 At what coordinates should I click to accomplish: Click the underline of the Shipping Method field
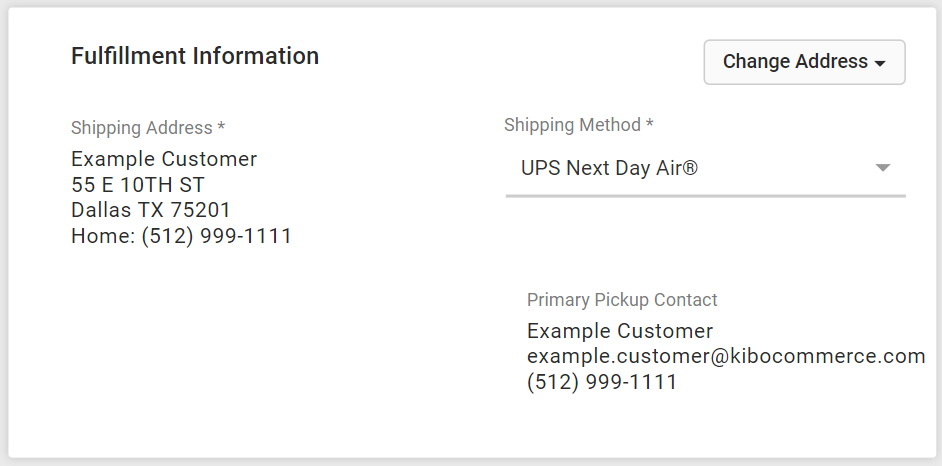[705, 196]
